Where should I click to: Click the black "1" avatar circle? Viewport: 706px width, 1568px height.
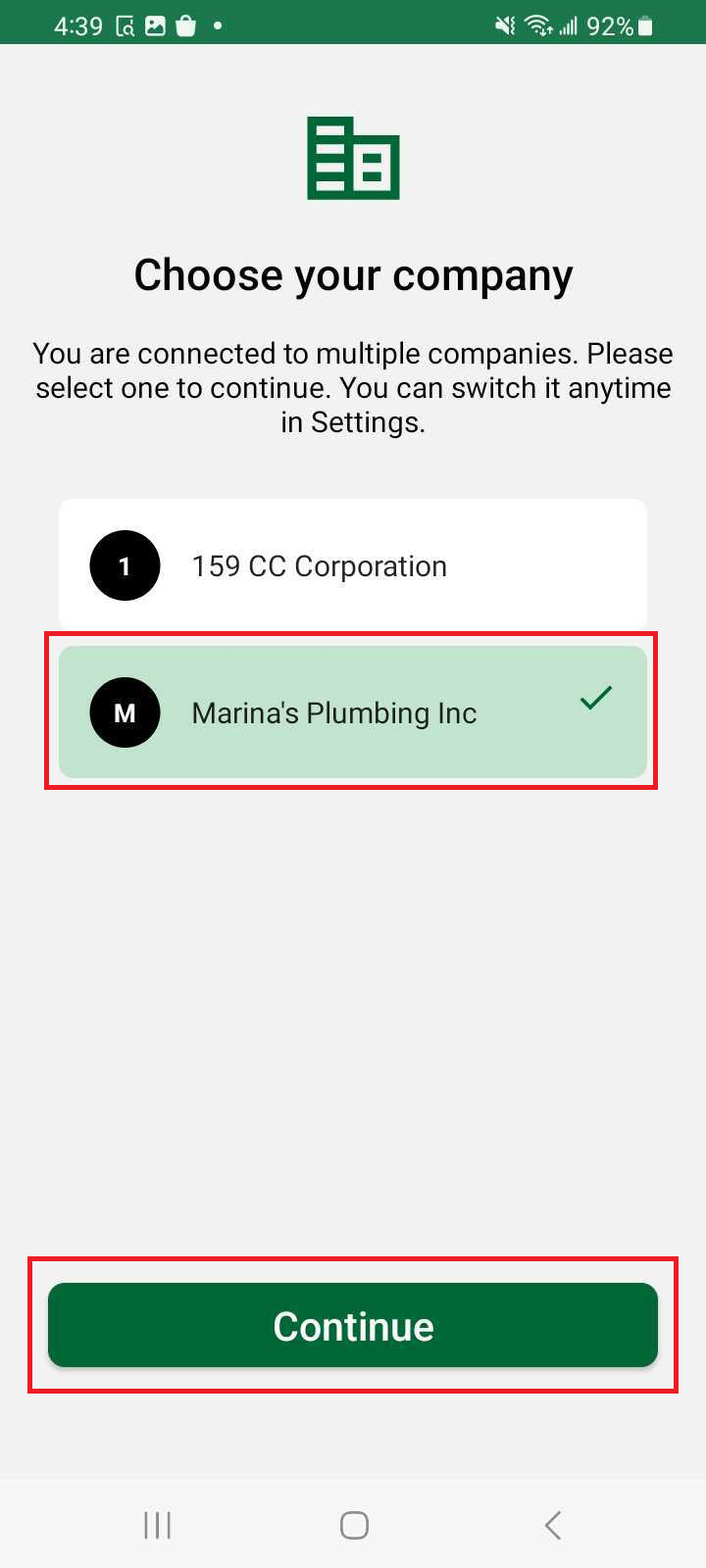tap(125, 565)
